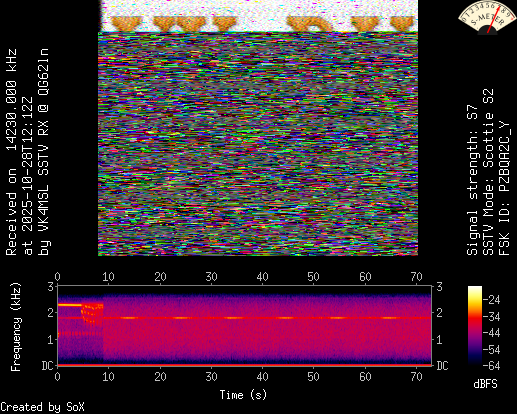Click the 2025-10-28 reception timestamp text
The width and height of the screenshot is (517, 414).
tap(28, 176)
